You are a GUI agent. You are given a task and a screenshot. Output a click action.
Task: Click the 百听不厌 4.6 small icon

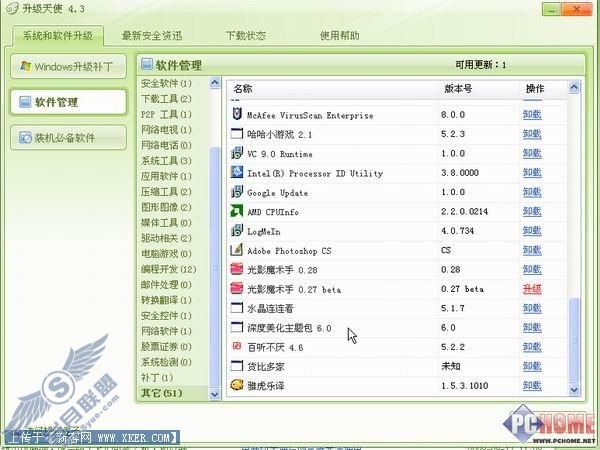[237, 346]
